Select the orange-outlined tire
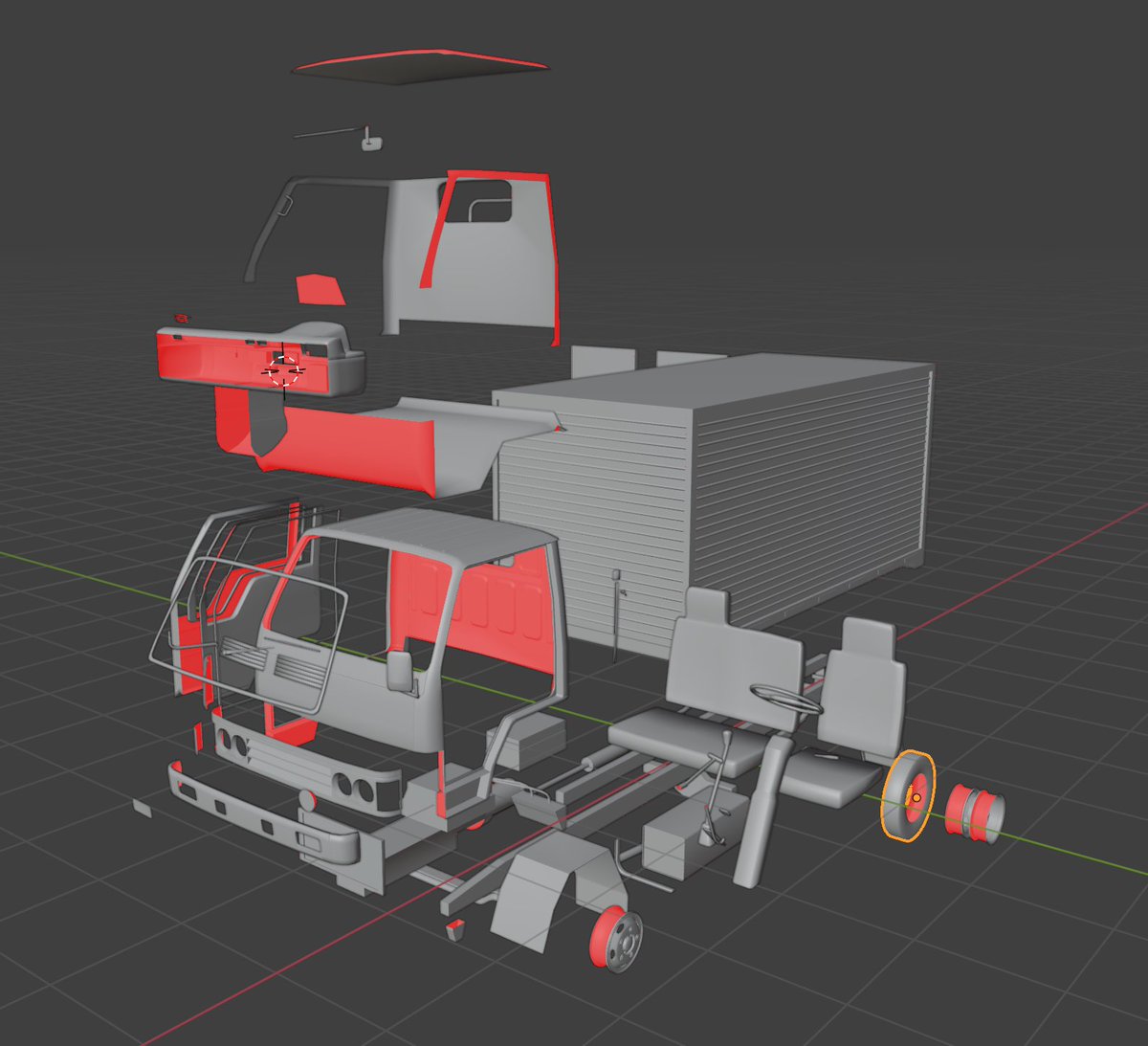Viewport: 1148px width, 1046px height. click(x=908, y=796)
